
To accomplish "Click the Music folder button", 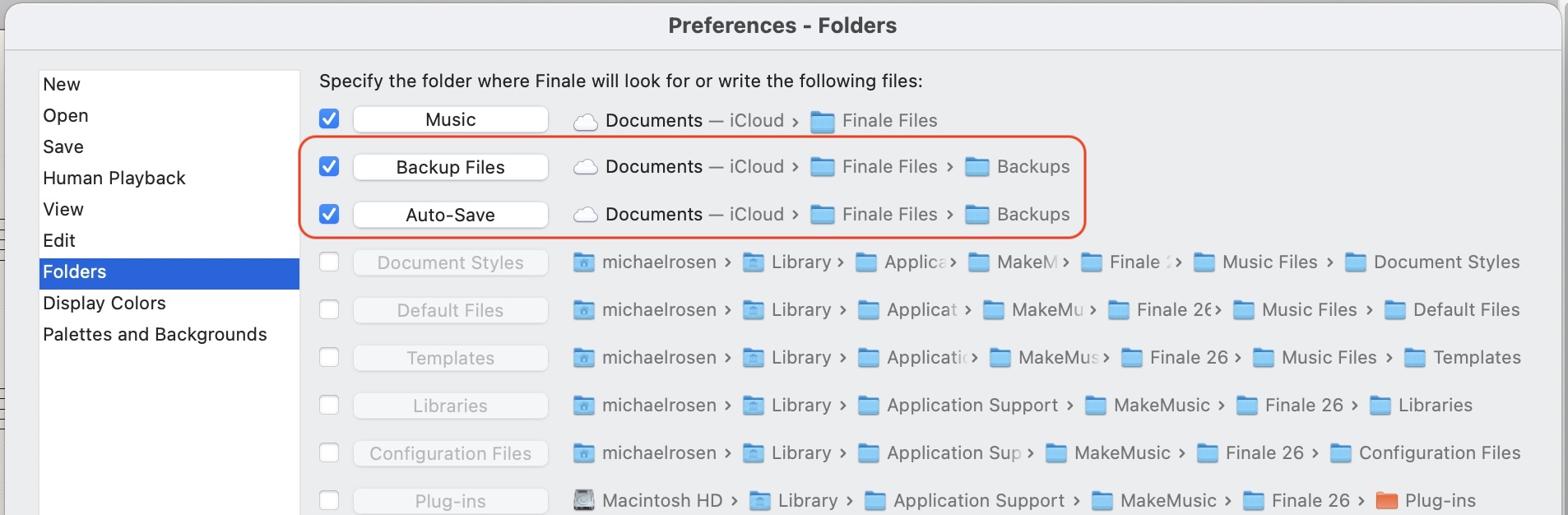I will coord(450,119).
